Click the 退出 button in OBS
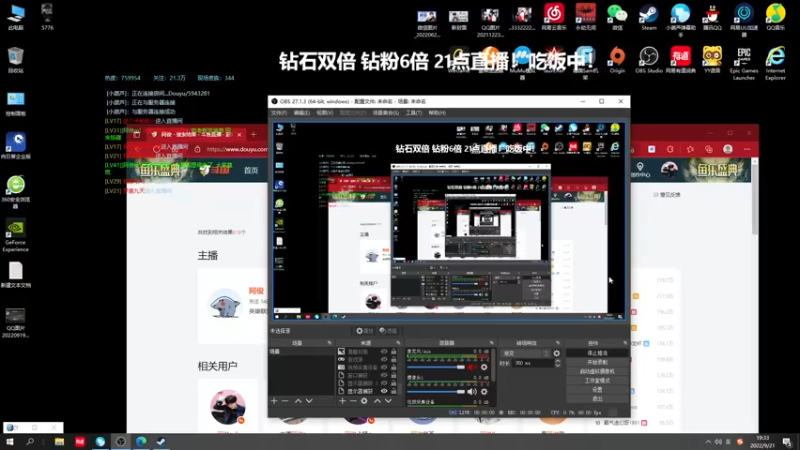This screenshot has width=800, height=450. (x=597, y=398)
